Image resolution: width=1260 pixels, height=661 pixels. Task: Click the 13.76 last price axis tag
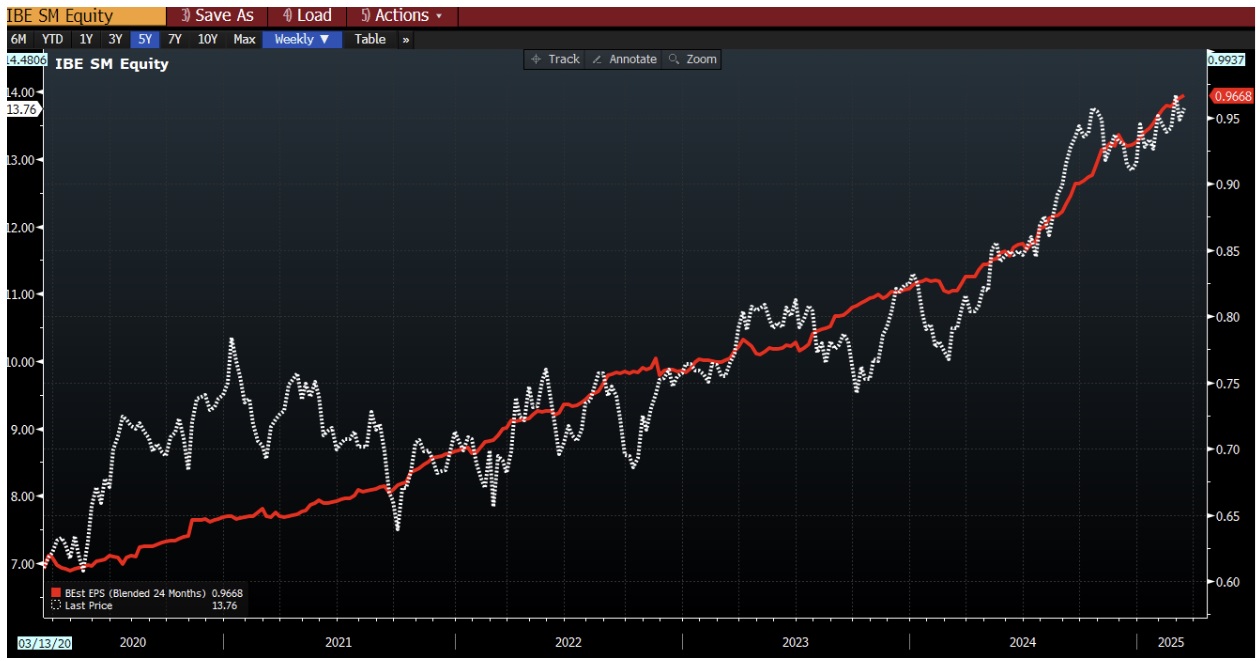pyautogui.click(x=22, y=109)
